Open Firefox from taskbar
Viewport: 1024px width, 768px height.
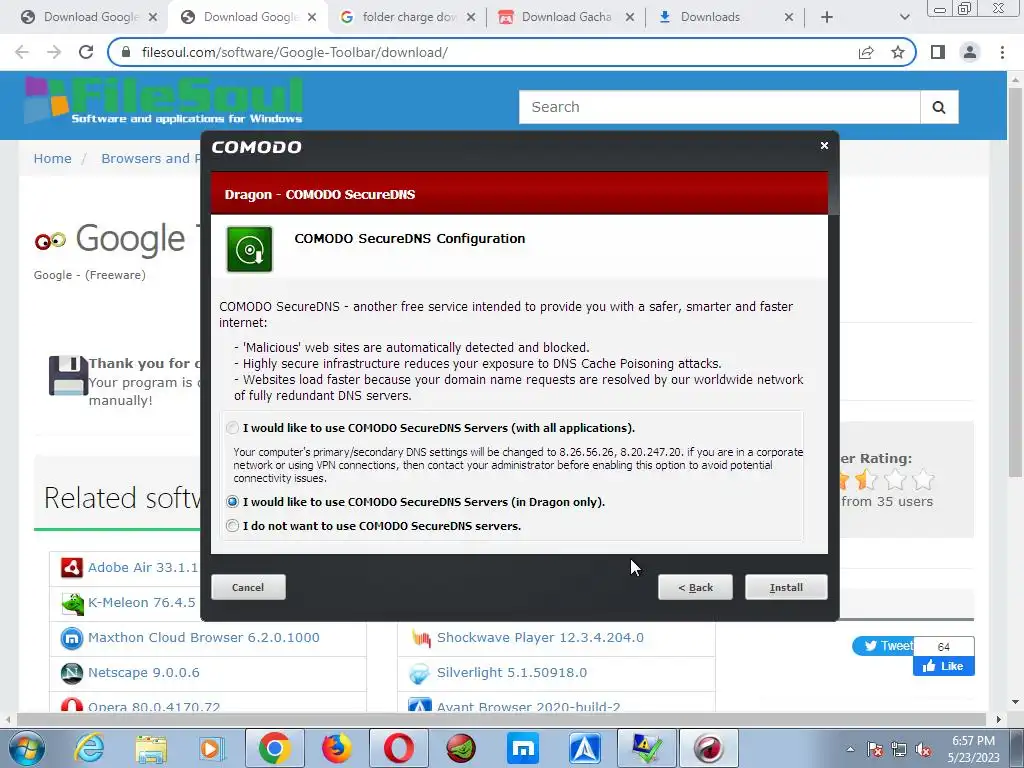point(336,749)
